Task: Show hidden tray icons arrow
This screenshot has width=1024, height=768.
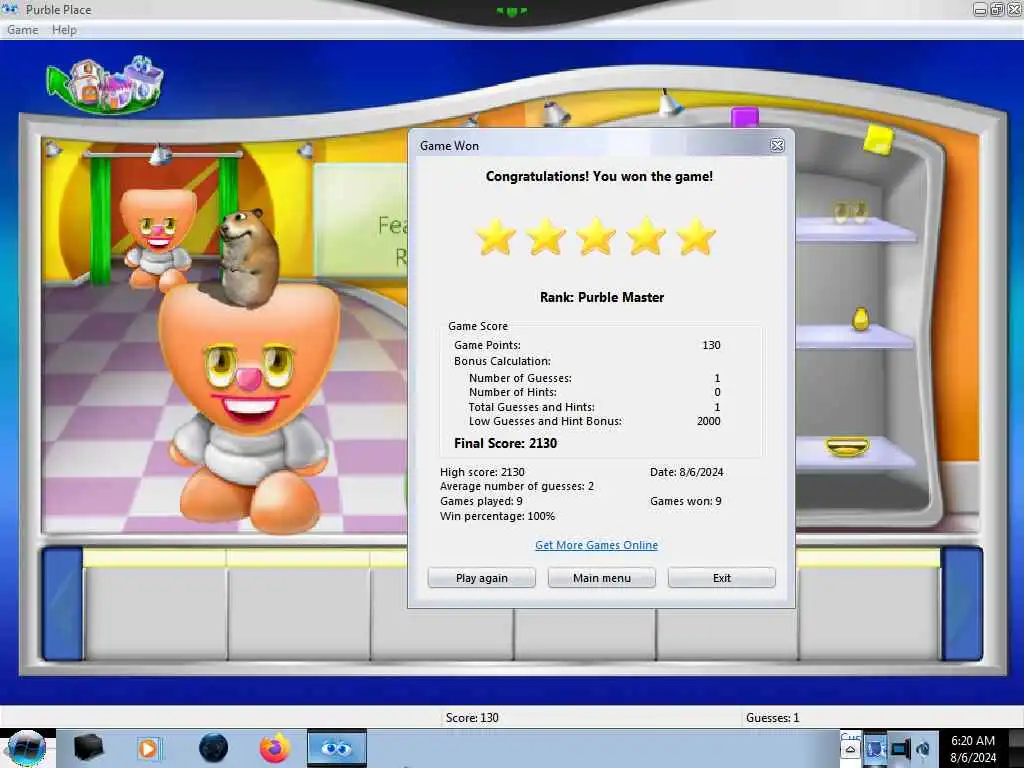Action: coord(850,749)
